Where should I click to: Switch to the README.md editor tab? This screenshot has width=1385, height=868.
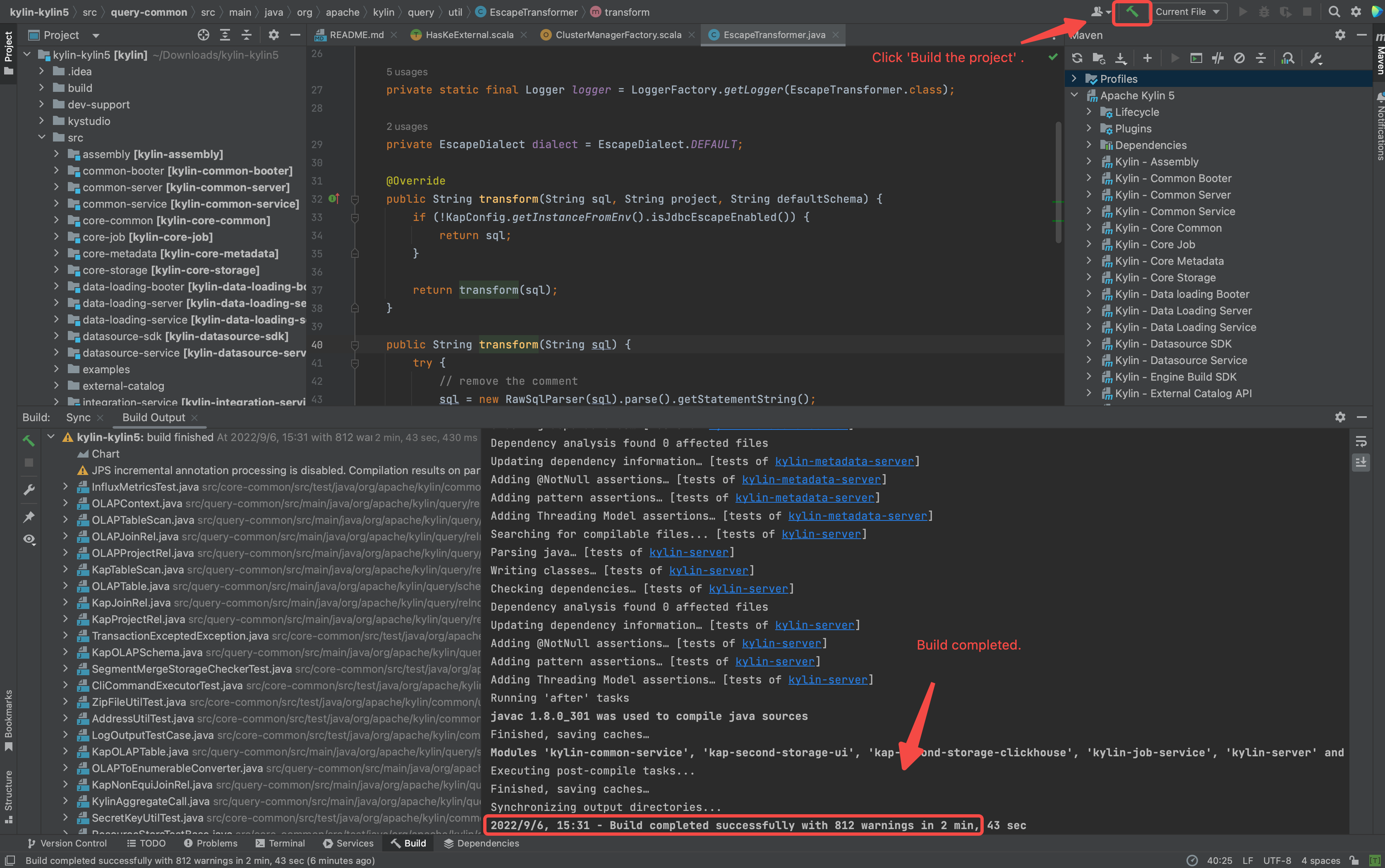point(356,35)
